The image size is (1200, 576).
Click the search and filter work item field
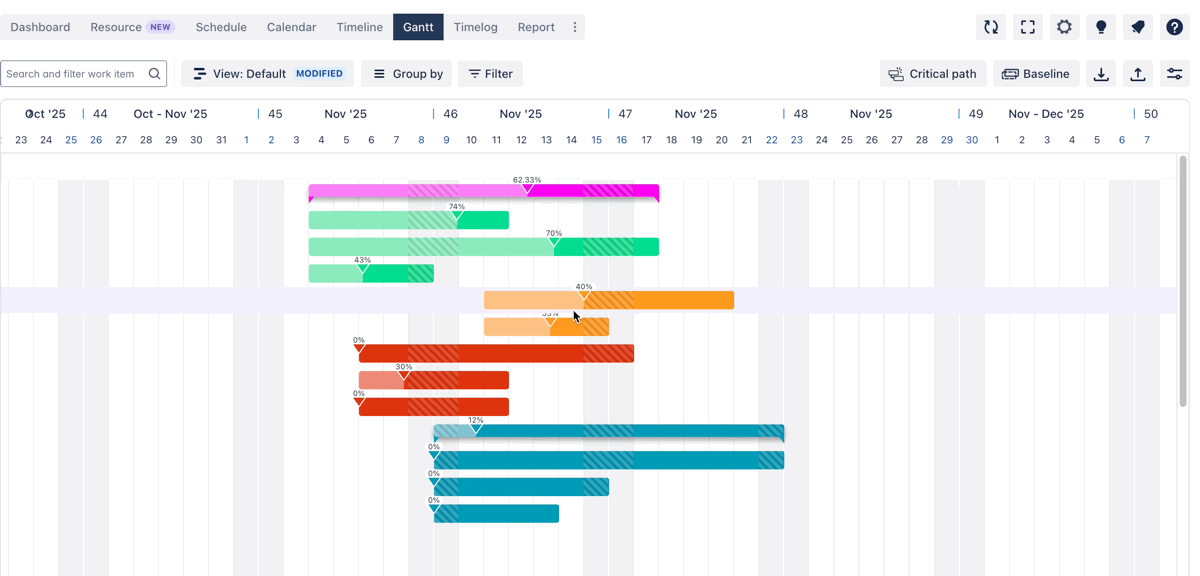75,74
